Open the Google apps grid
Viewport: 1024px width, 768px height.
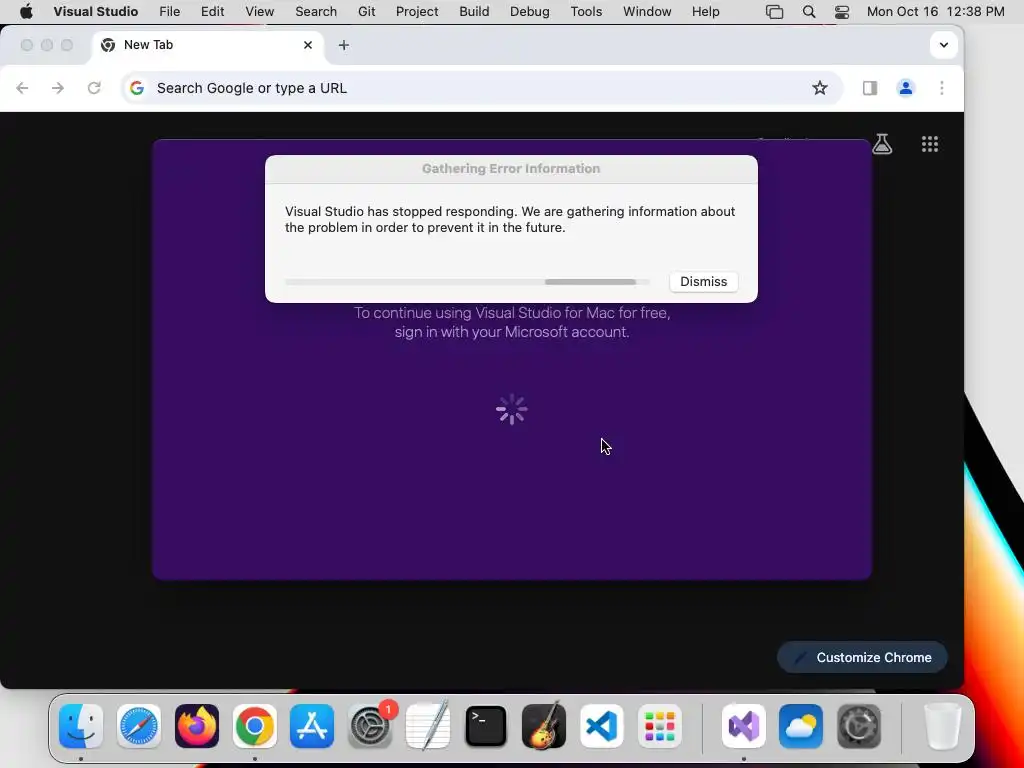tap(929, 144)
